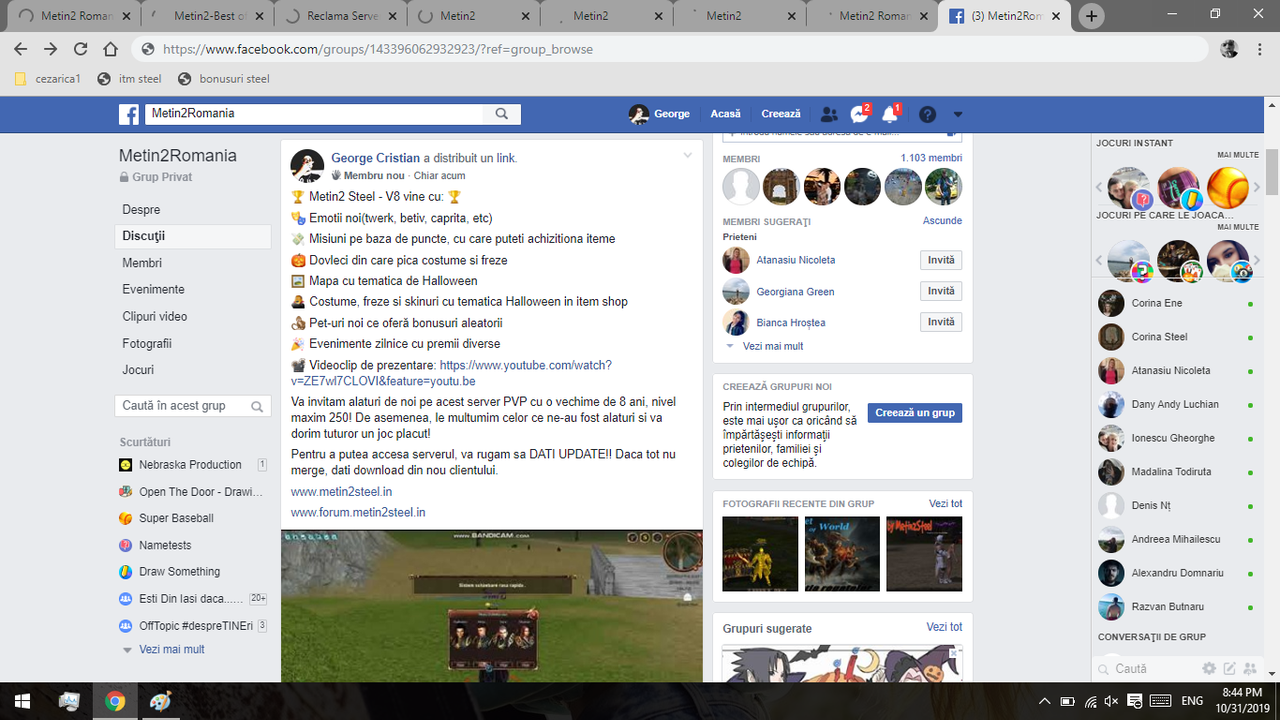Viewport: 1280px width, 720px height.
Task: Open a new browser tab with plus
Action: pos(1091,16)
